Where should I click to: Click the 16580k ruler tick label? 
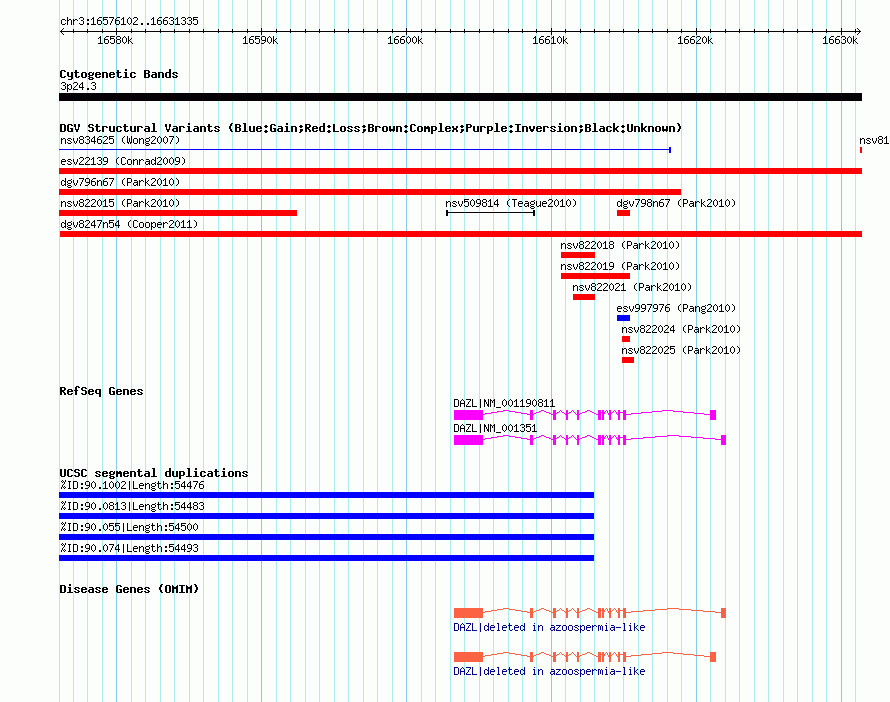pyautogui.click(x=115, y=40)
